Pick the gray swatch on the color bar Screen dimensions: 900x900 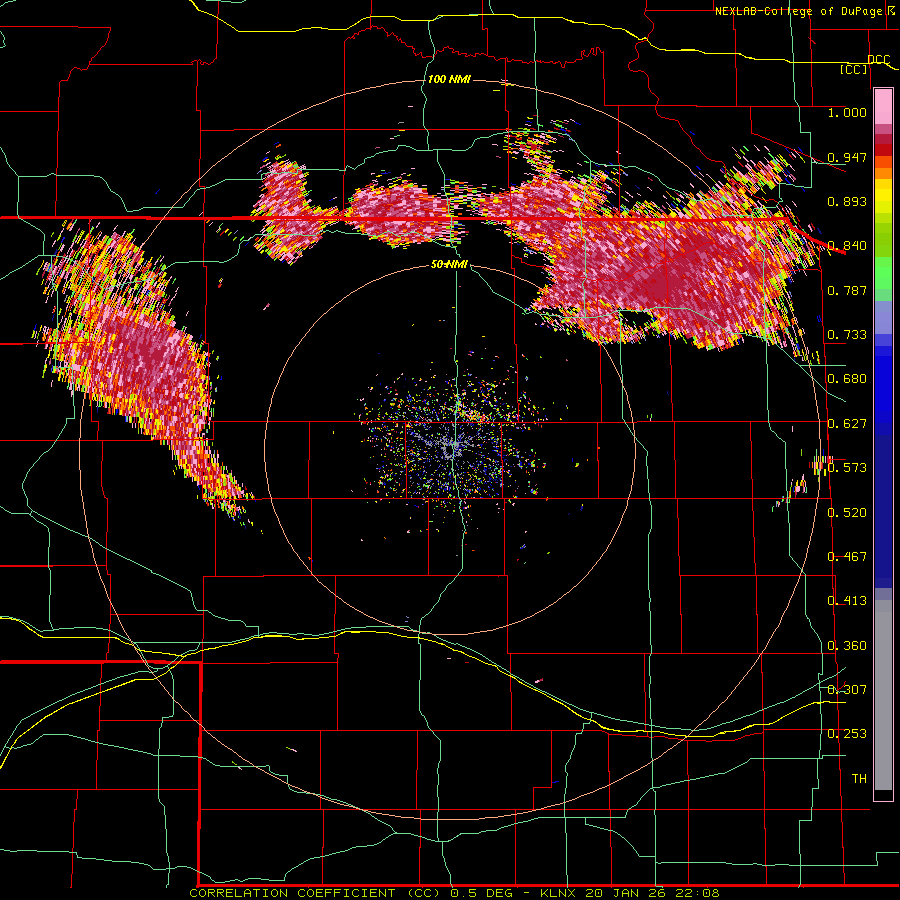tap(883, 695)
